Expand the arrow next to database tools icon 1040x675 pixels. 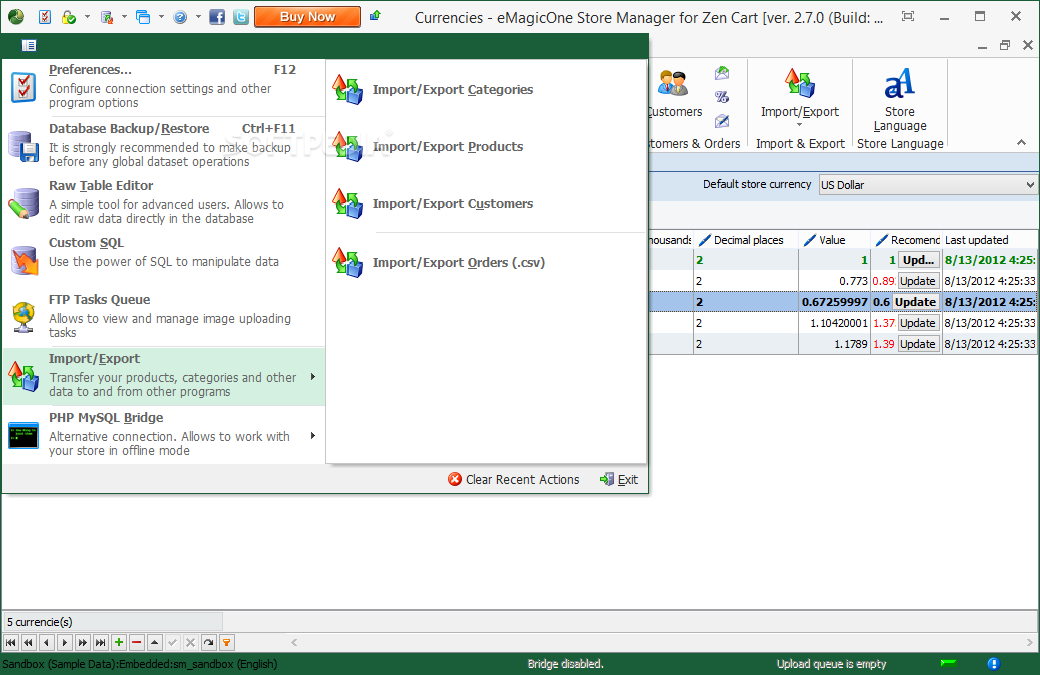[124, 17]
